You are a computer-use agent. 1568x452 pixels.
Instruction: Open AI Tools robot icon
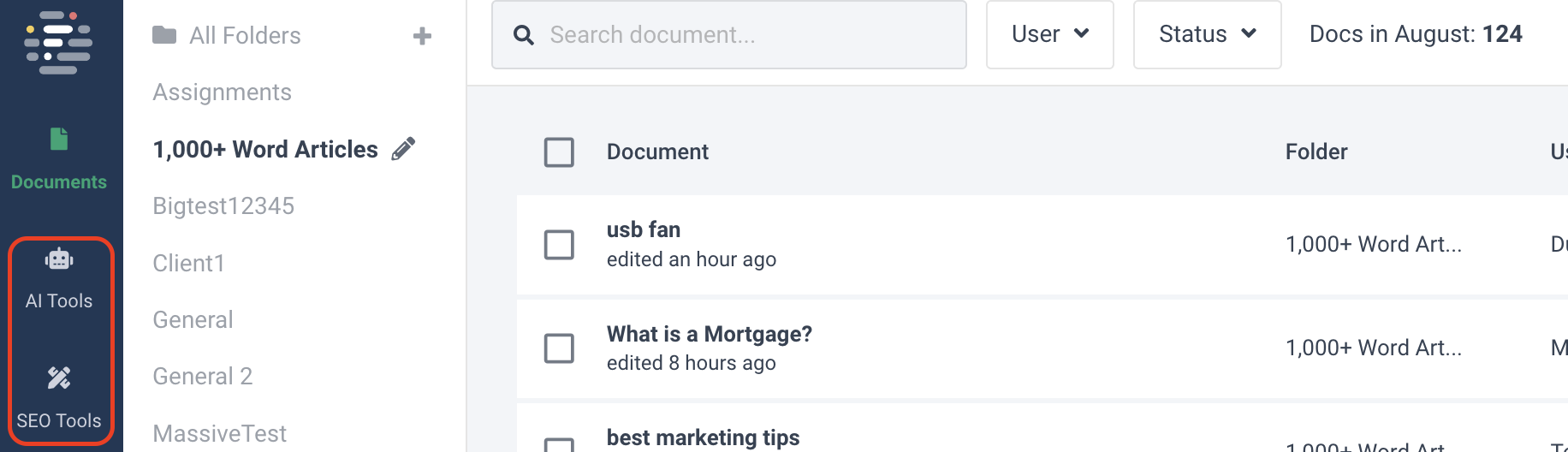click(59, 259)
